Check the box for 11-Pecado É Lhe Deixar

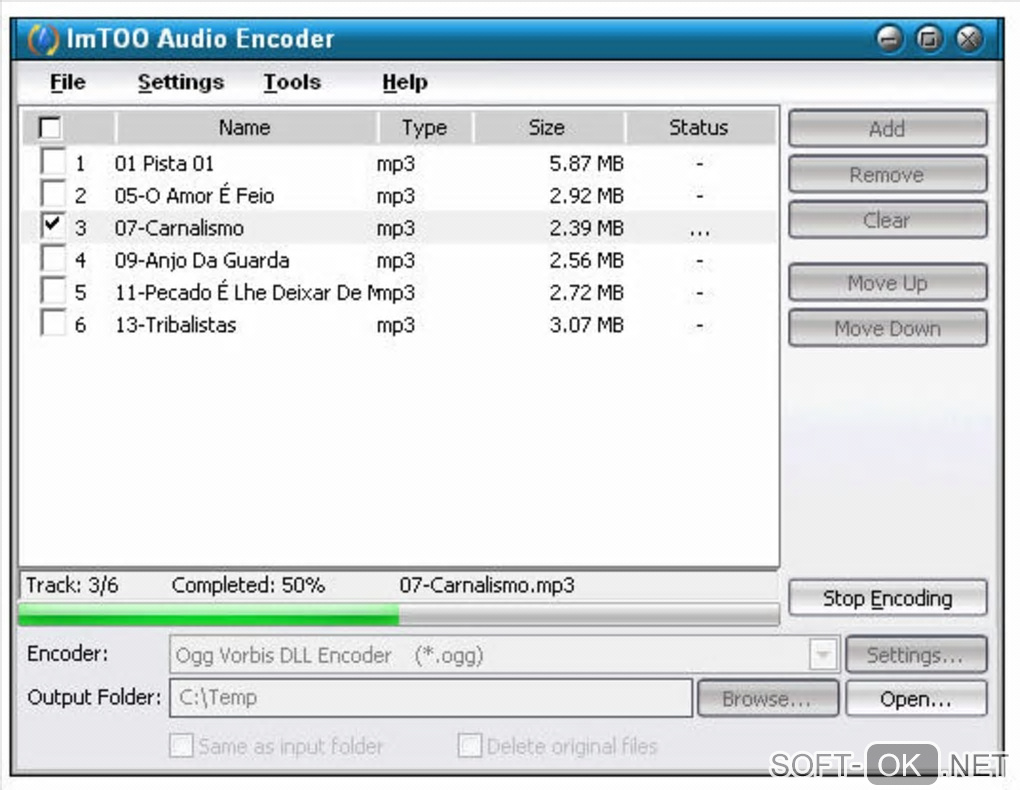tap(53, 290)
